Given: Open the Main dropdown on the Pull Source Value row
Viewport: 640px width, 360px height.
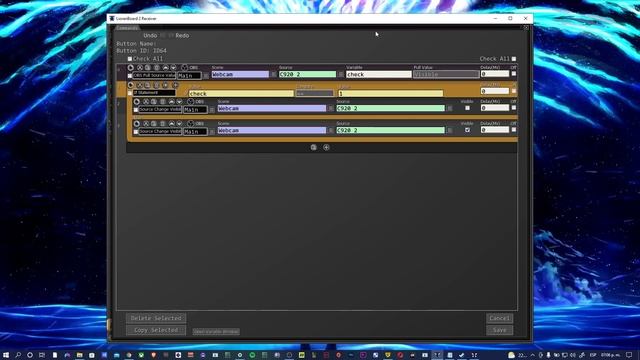Looking at the screenshot, I should coord(189,76).
